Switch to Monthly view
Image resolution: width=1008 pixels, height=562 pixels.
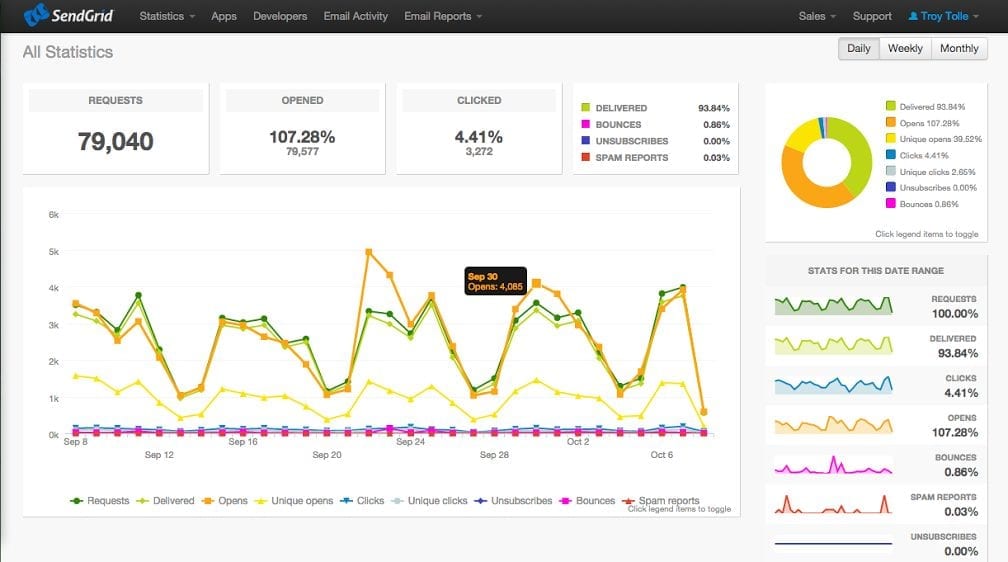click(x=959, y=48)
